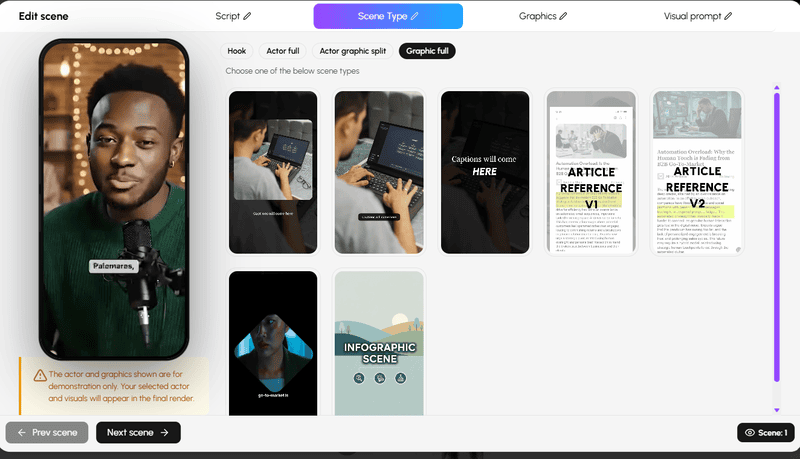
Task: Go to the next scene
Action: click(138, 432)
